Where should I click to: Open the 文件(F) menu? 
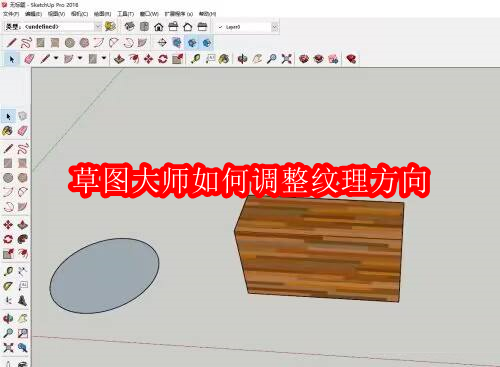coord(11,14)
